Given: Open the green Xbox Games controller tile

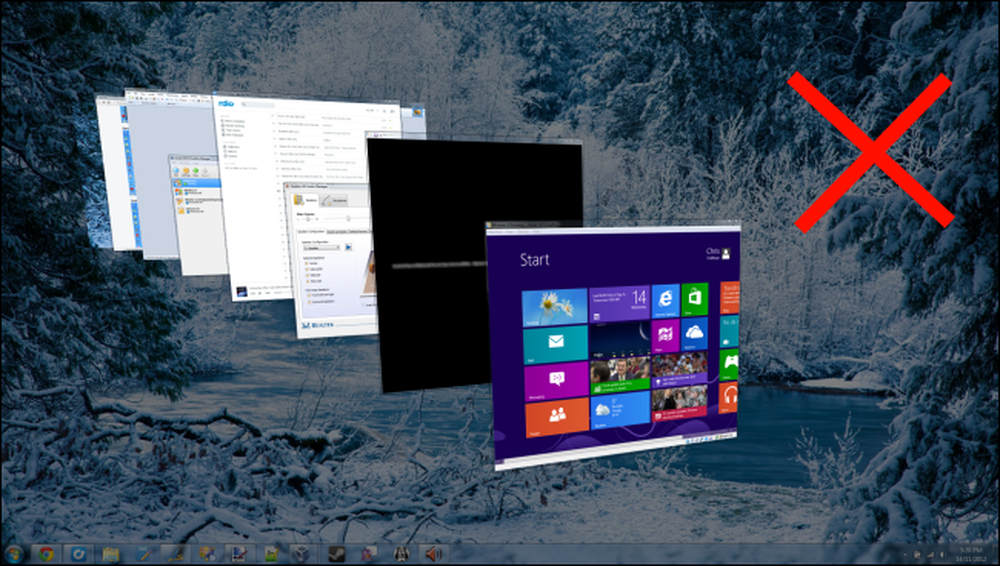Looking at the screenshot, I should [x=730, y=366].
